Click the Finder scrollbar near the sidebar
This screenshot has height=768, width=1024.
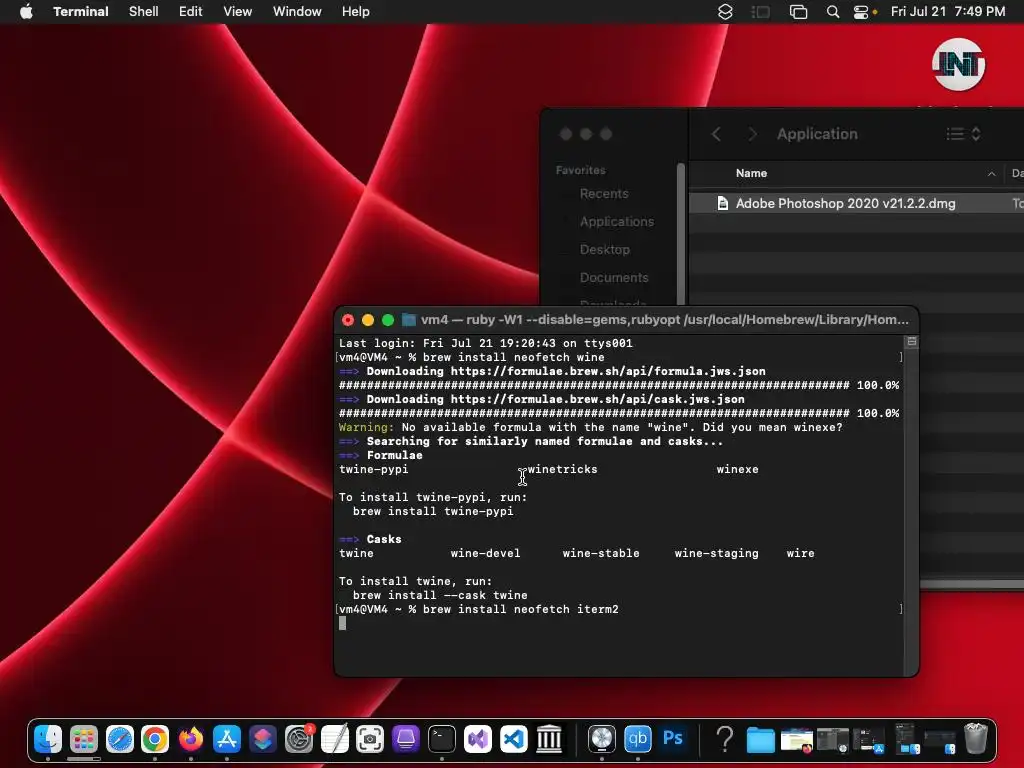[681, 233]
